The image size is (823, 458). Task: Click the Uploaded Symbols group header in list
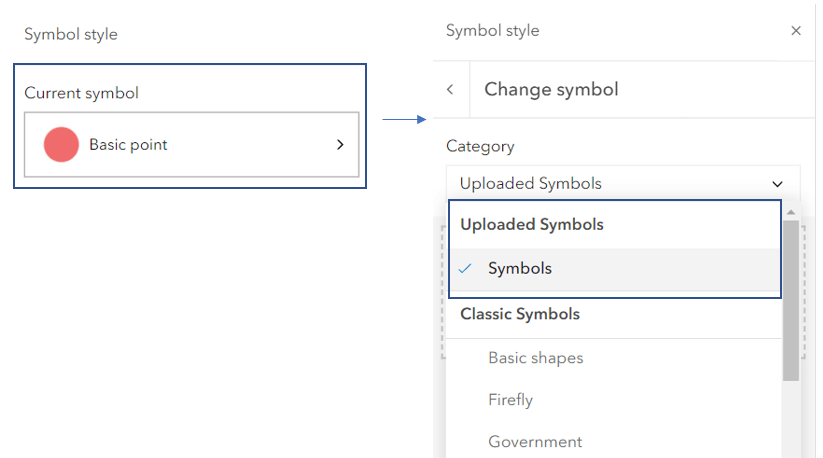[531, 225]
